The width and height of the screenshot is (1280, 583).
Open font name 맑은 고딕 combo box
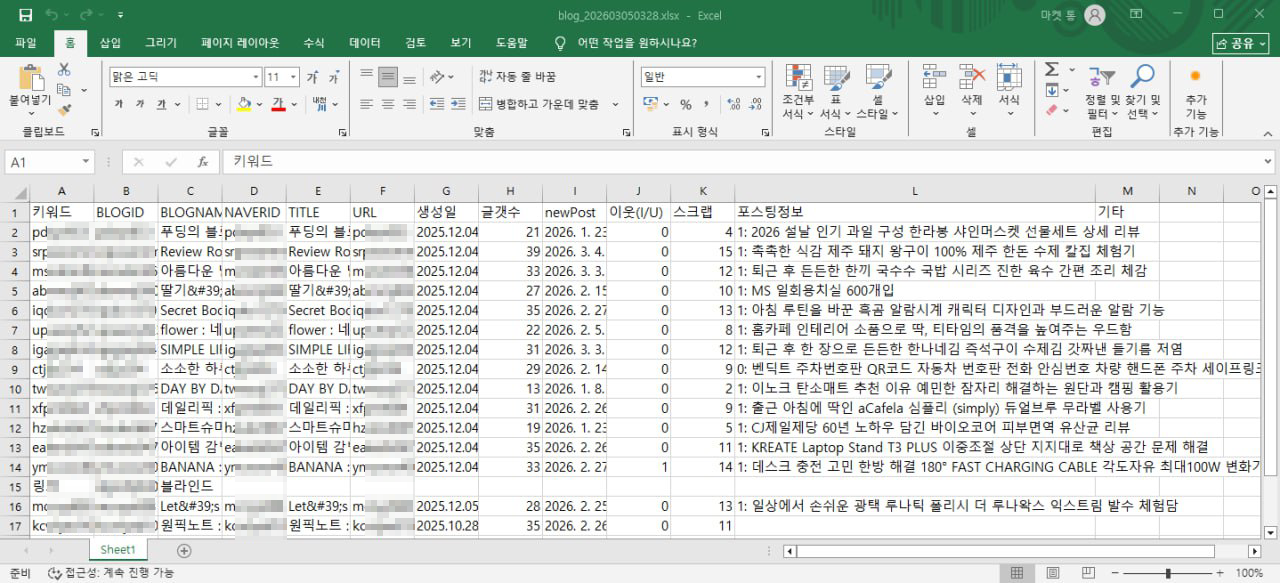pos(185,77)
